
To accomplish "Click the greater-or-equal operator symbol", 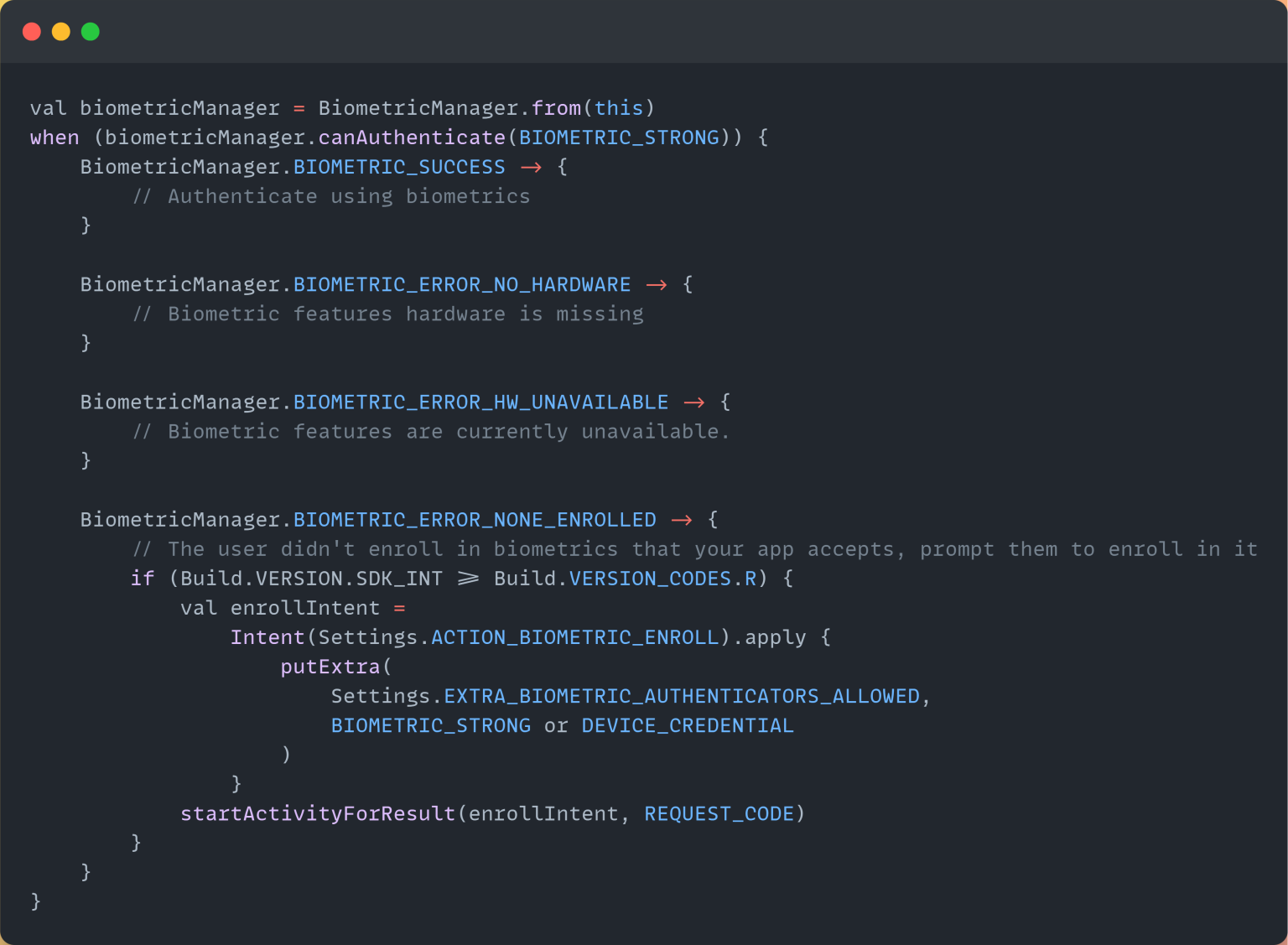I will [x=470, y=578].
